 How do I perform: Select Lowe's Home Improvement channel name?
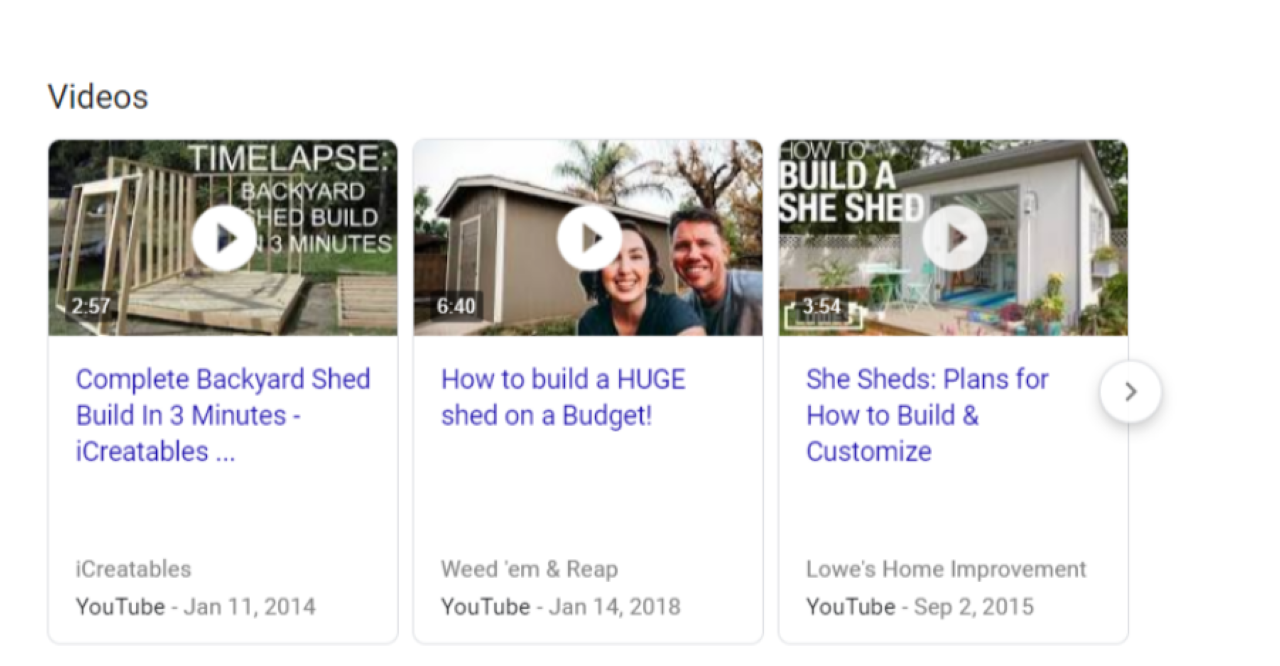coord(945,569)
